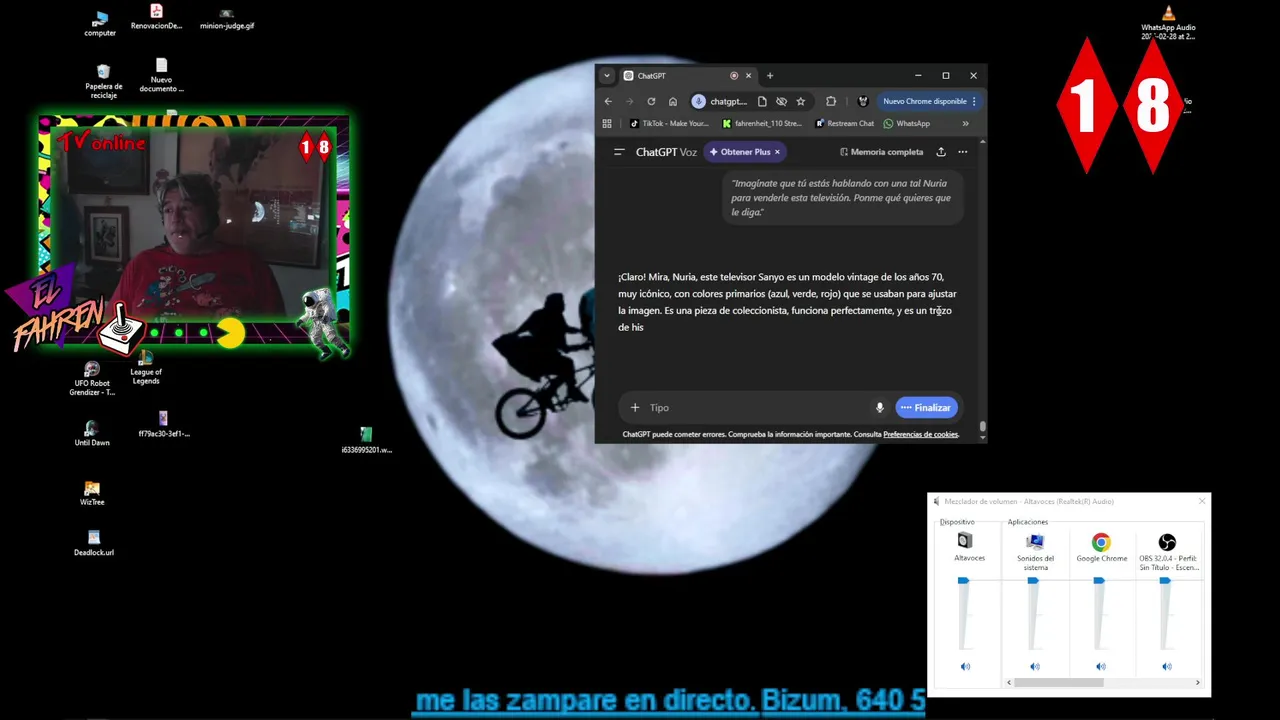Reload the ChatGPT page

[651, 101]
